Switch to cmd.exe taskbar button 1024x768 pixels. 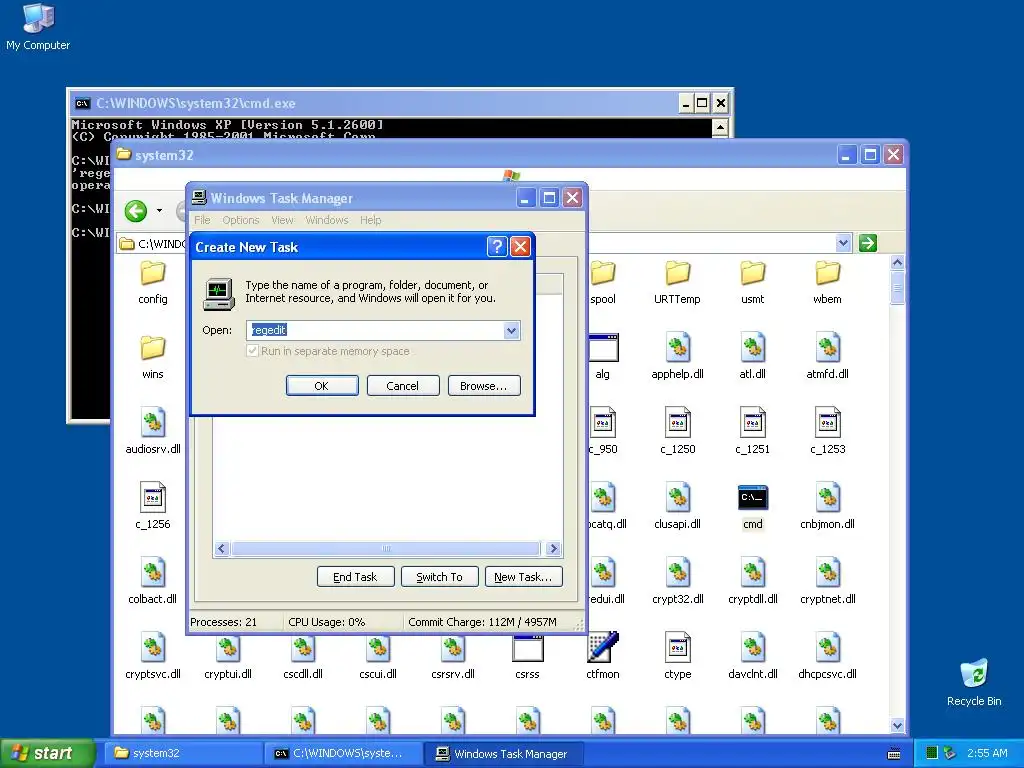[343, 753]
